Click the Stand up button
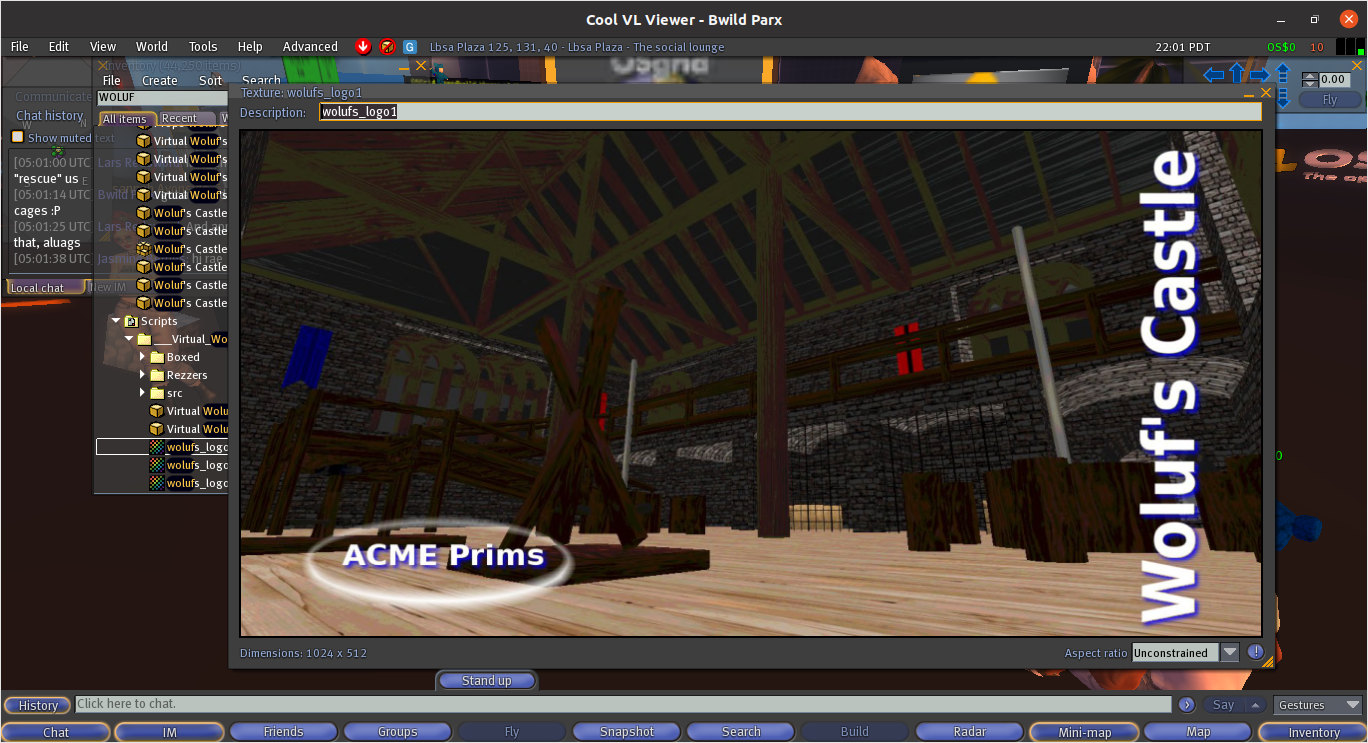This screenshot has height=743, width=1368. click(487, 681)
